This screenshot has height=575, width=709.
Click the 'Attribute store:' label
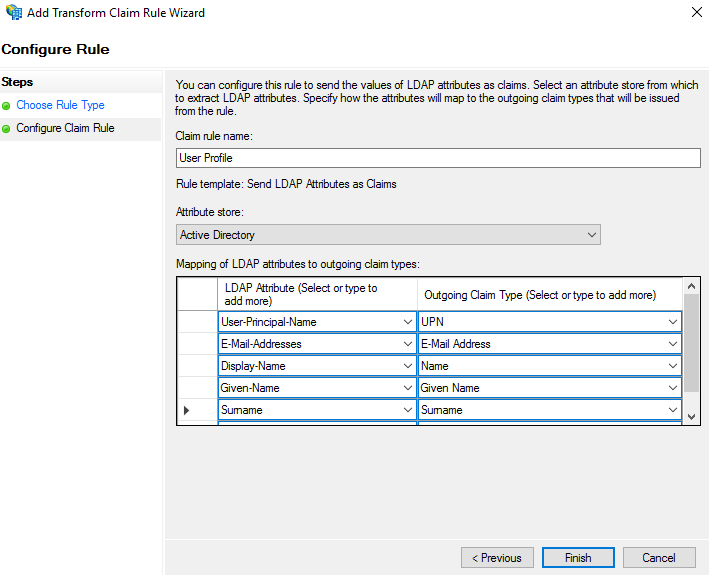(x=210, y=212)
